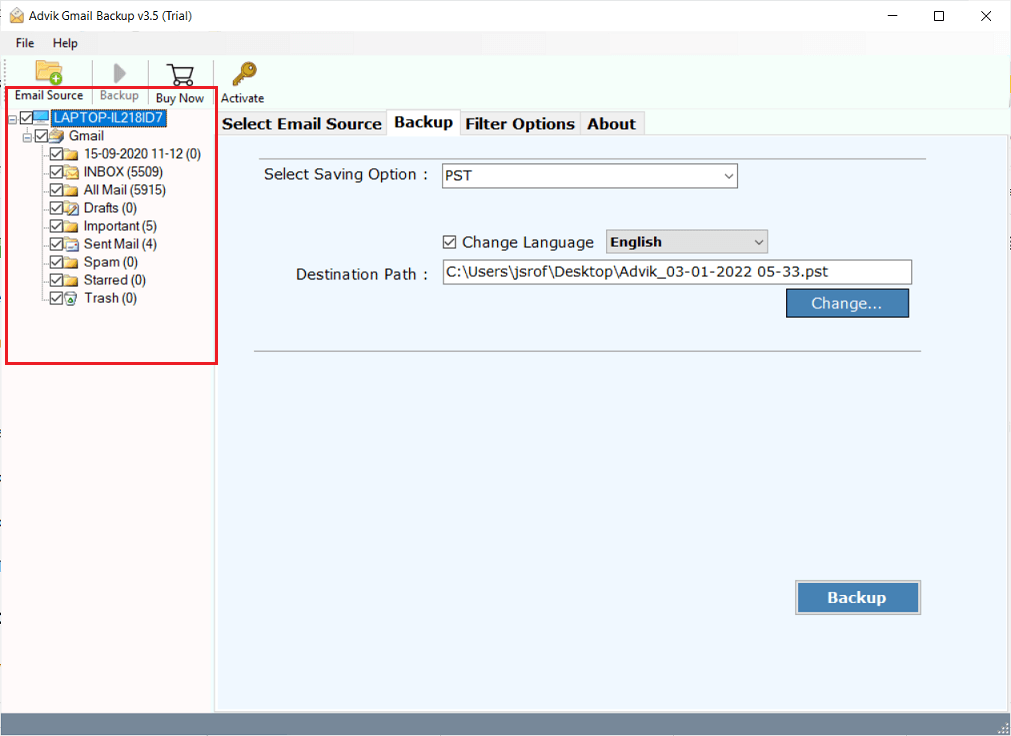The image size is (1011, 736).
Task: Select the Important (5) label
Action: 120,226
